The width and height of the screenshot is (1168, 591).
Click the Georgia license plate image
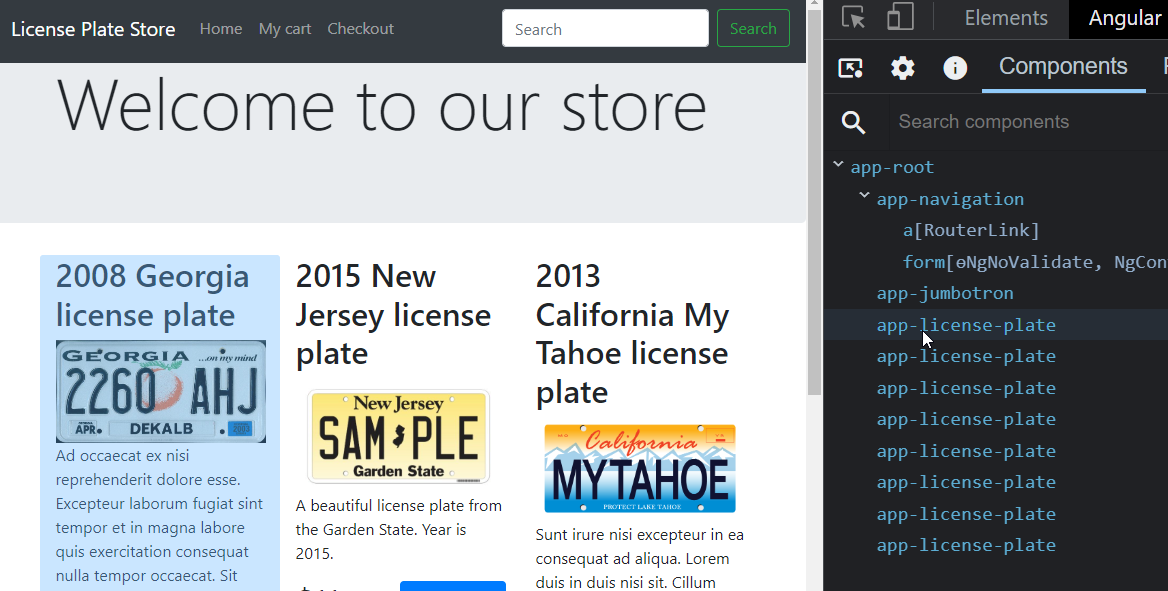(161, 391)
